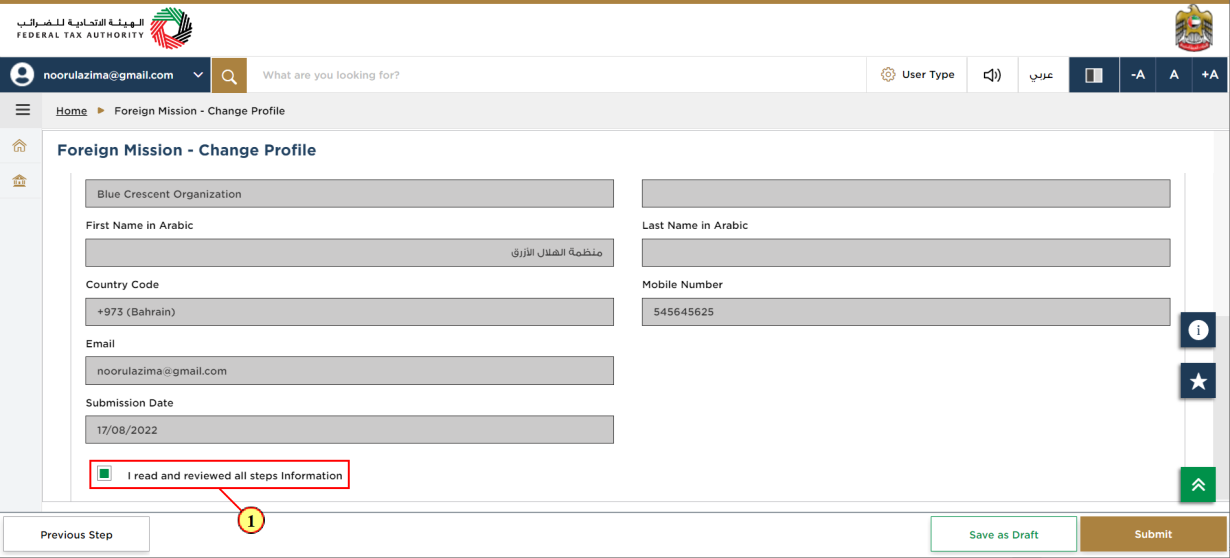1230x558 pixels.
Task: Go back with Previous Step button
Action: point(76,534)
